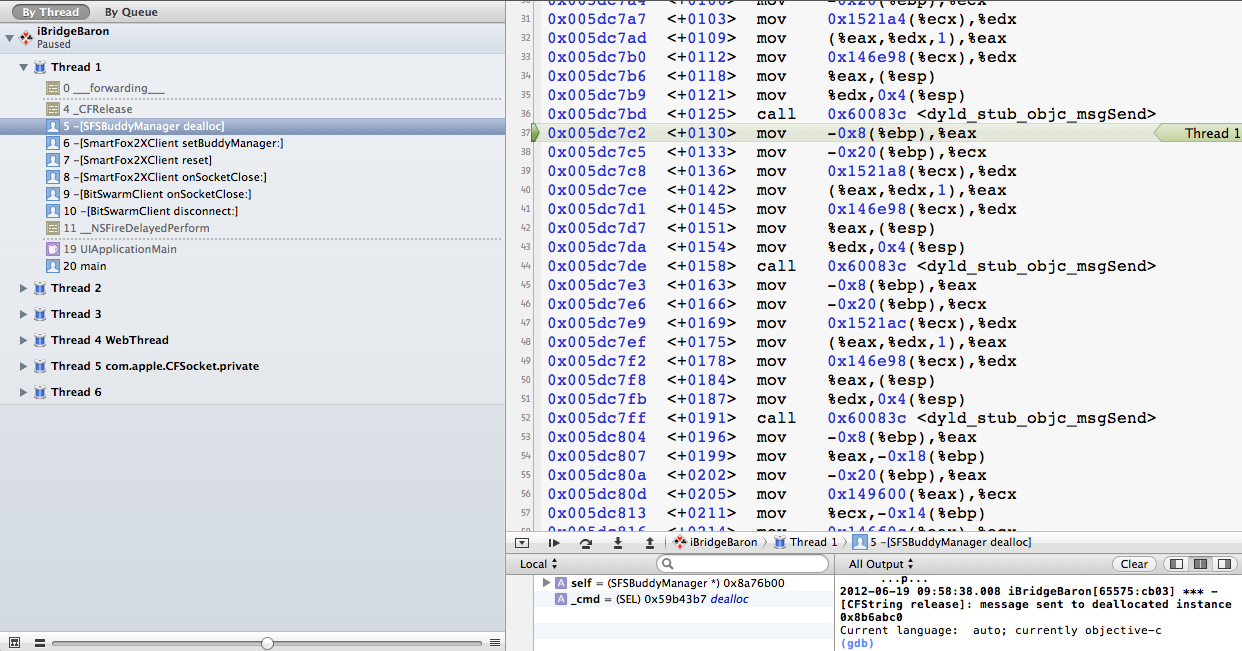Clear the console output
Screen dimensions: 1242x651
[x=1134, y=564]
